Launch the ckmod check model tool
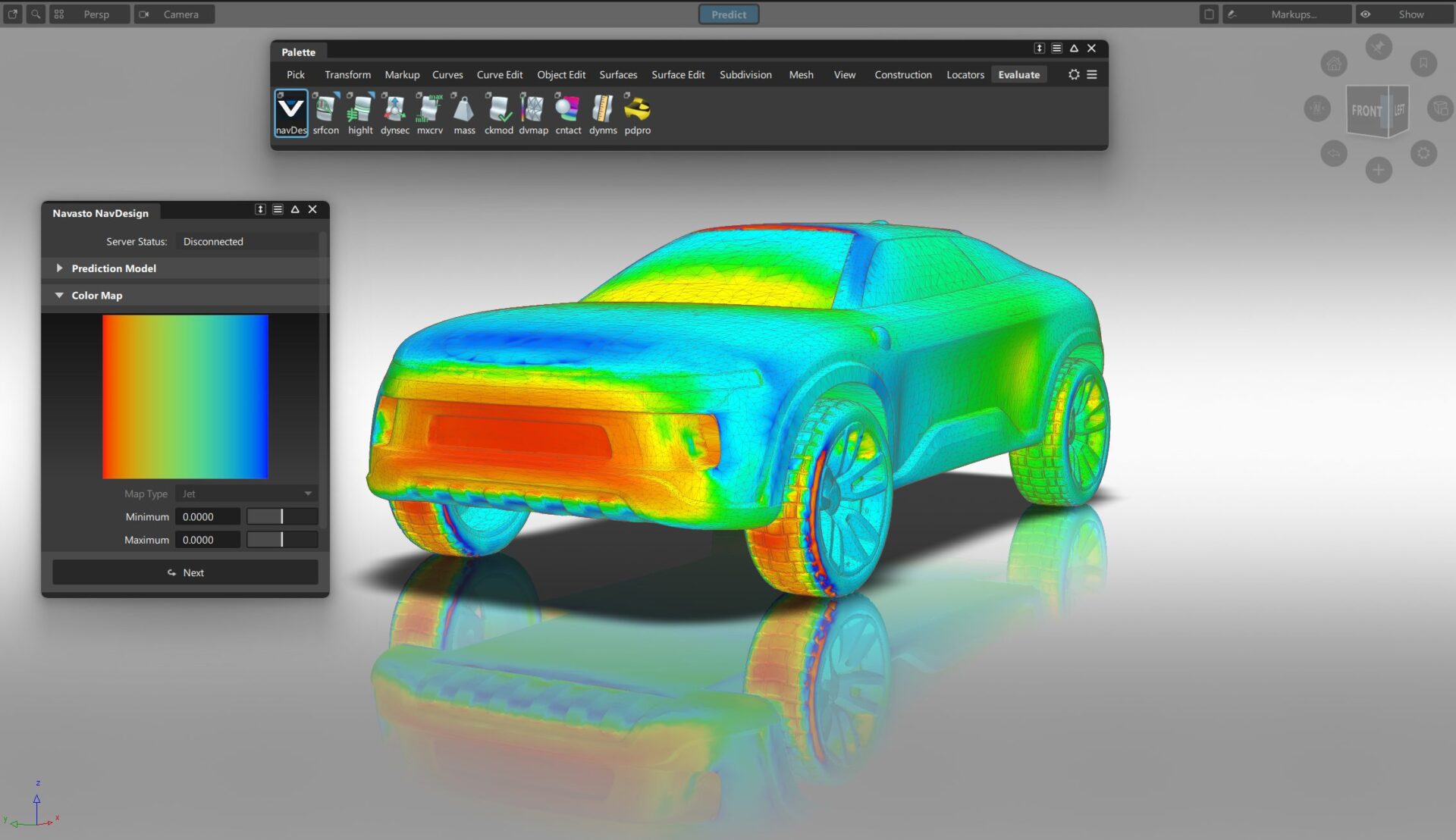Image resolution: width=1456 pixels, height=840 pixels. coord(499,112)
